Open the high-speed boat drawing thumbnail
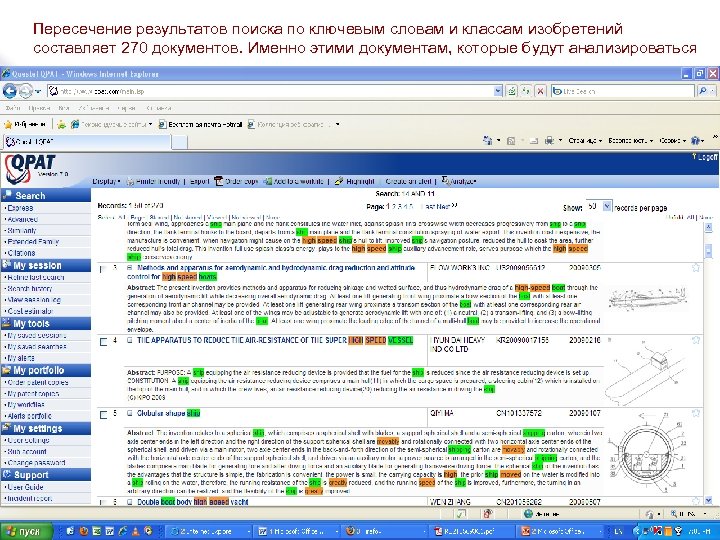Screen dimensions: 720x540 (x=648, y=299)
